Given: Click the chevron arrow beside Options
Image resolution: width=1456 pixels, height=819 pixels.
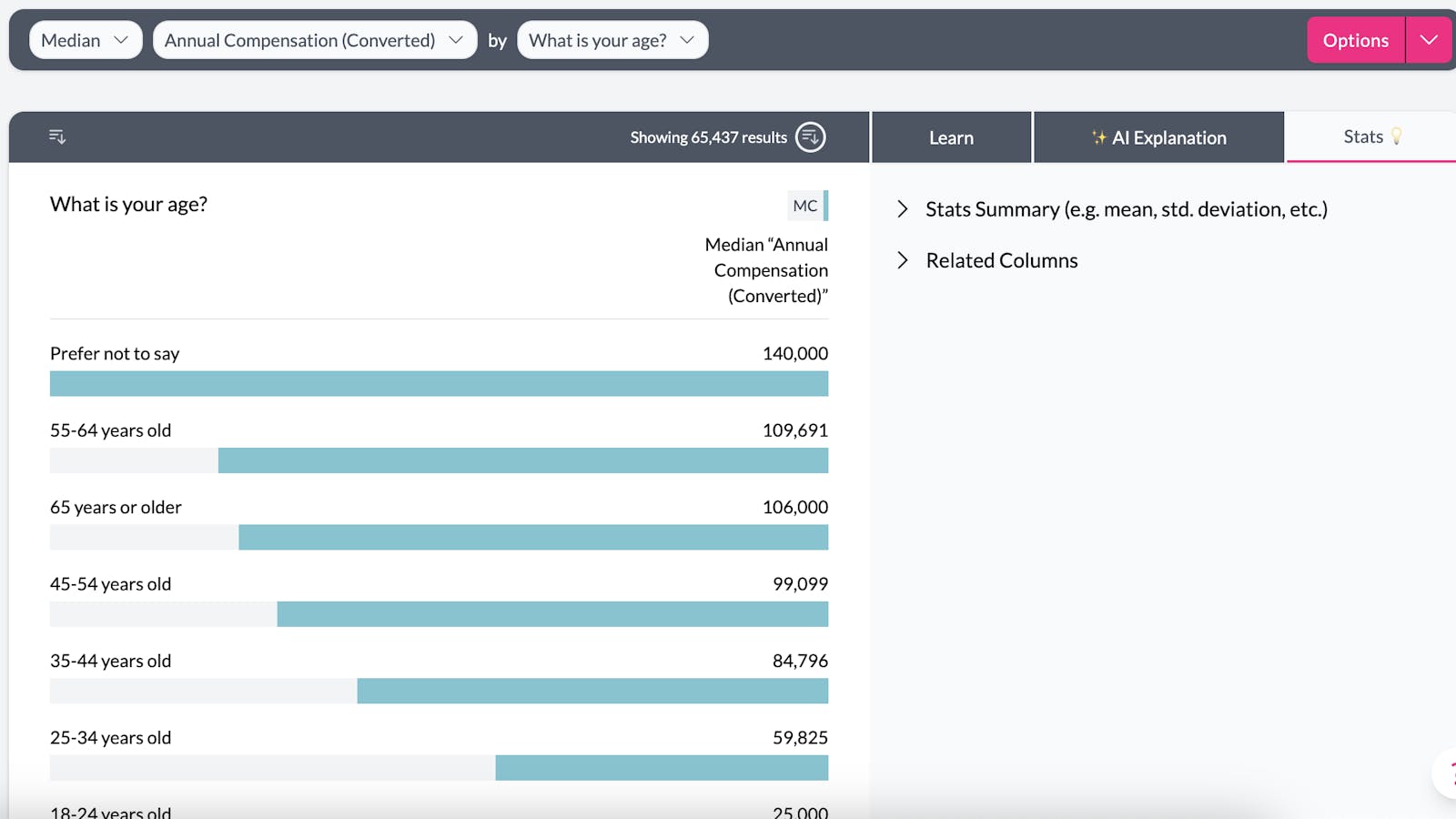Looking at the screenshot, I should (x=1429, y=40).
